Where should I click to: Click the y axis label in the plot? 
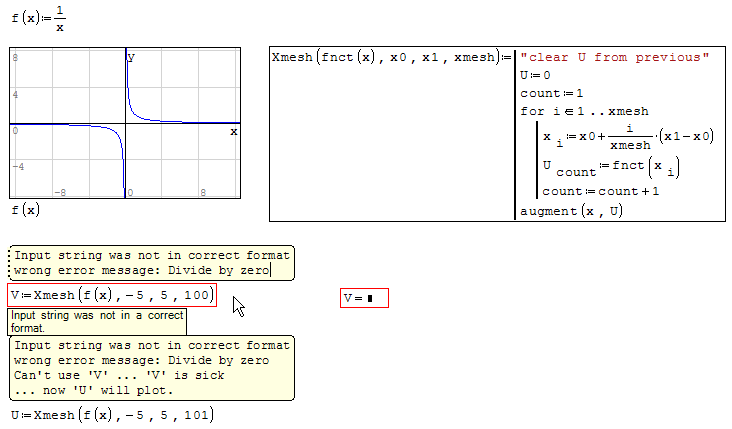point(131,59)
